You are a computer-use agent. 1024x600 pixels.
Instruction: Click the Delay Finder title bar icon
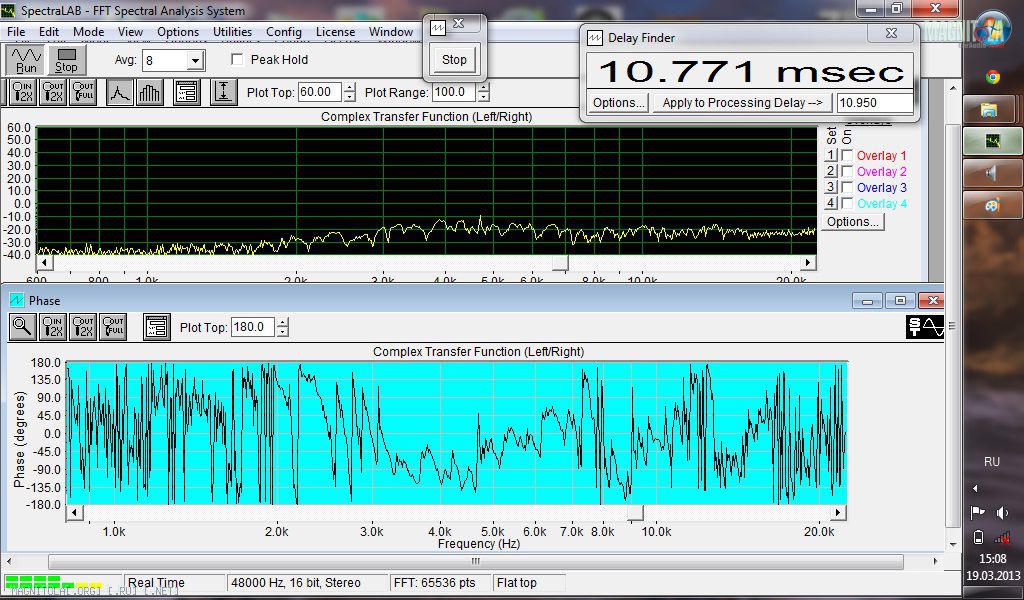point(594,38)
